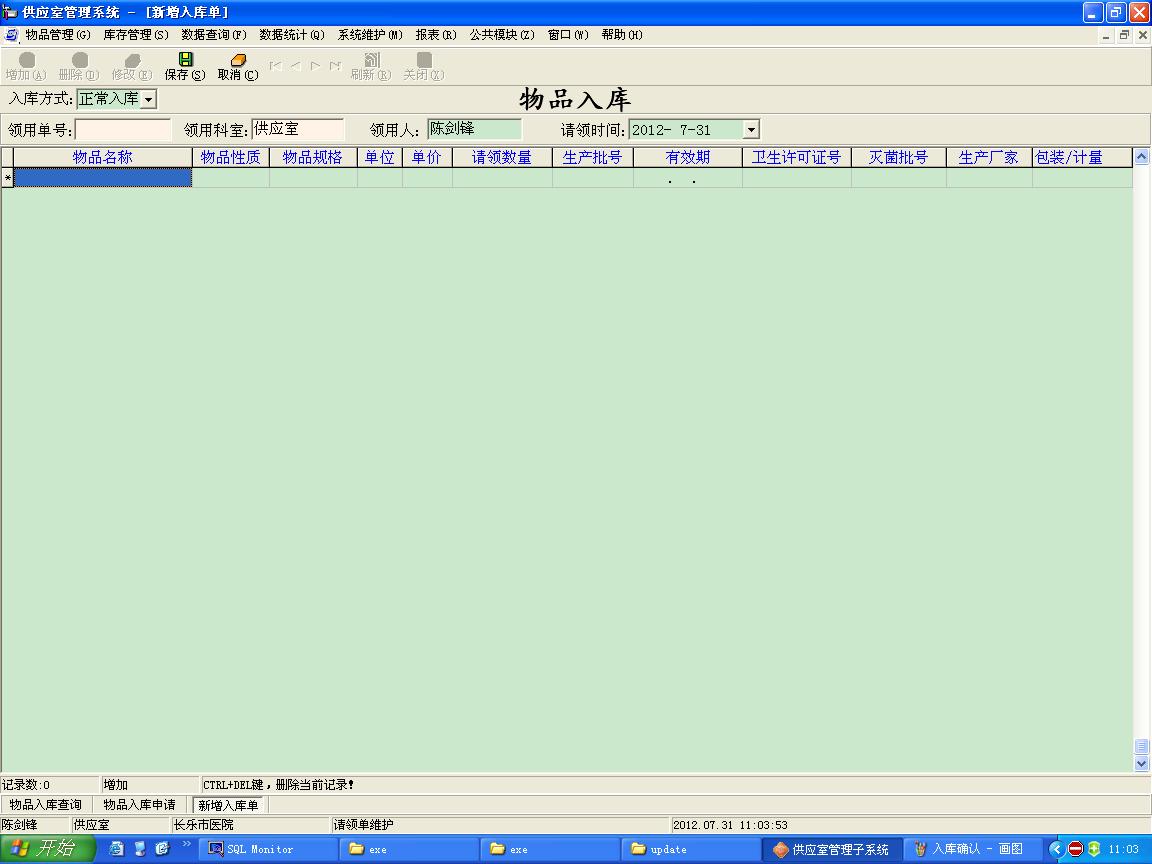Click the 有效期 cell in the new row
Screen dimensions: 1152x864
tap(688, 178)
